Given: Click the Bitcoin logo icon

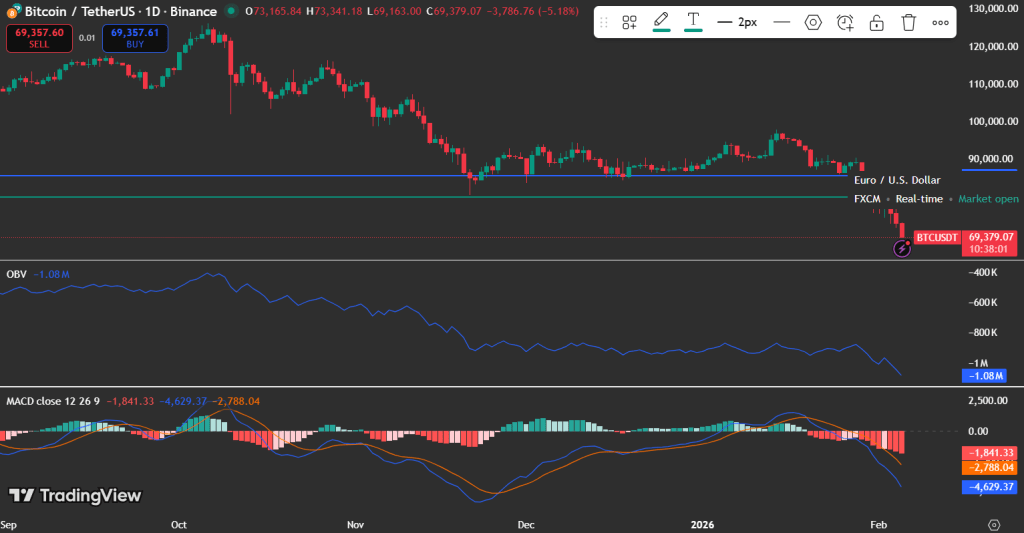Looking at the screenshot, I should (13, 11).
